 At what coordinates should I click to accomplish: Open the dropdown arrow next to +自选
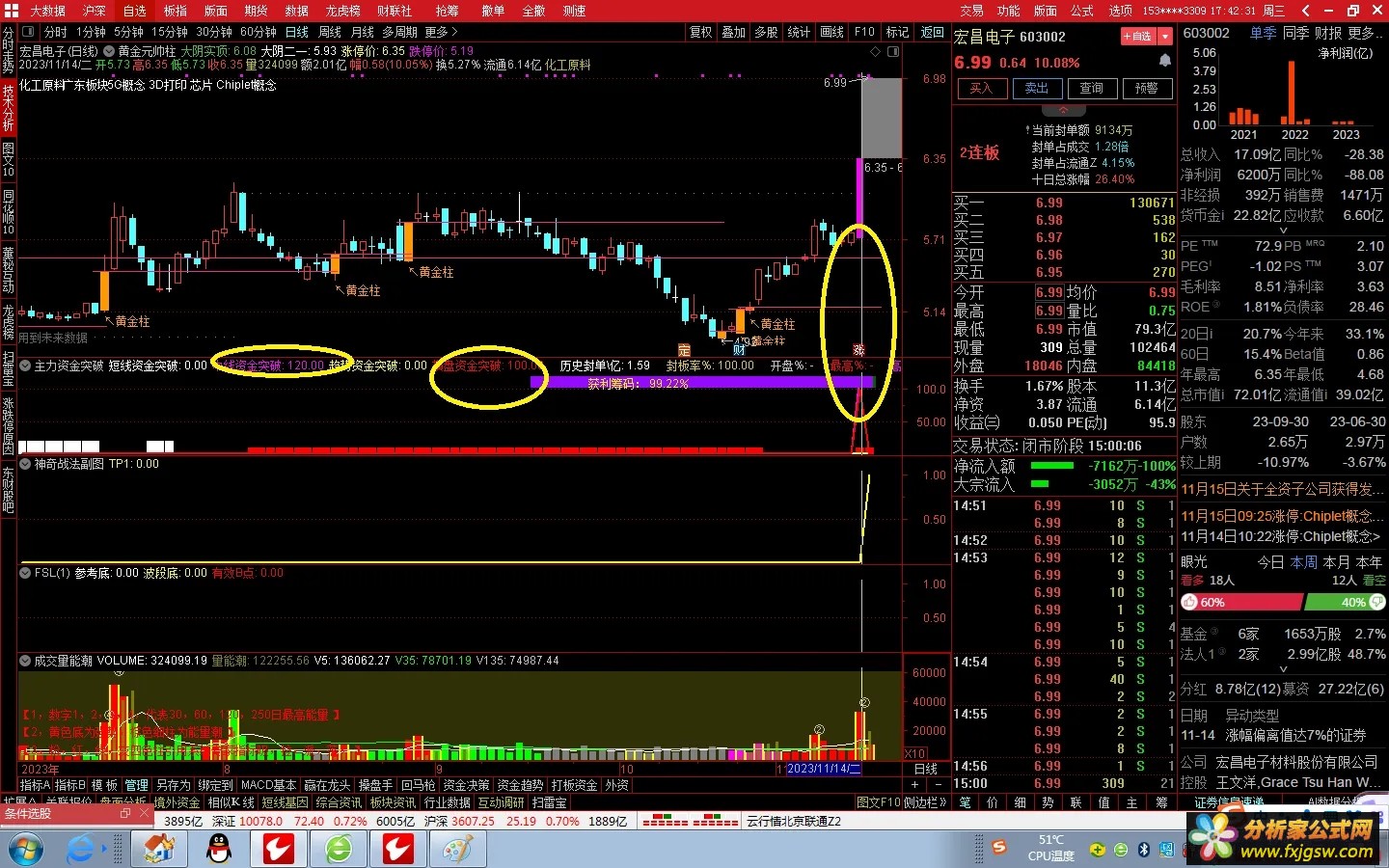(1165, 37)
